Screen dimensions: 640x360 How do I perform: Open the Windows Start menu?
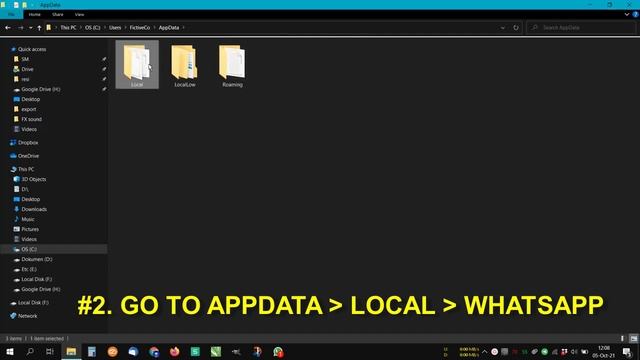coord(10,351)
